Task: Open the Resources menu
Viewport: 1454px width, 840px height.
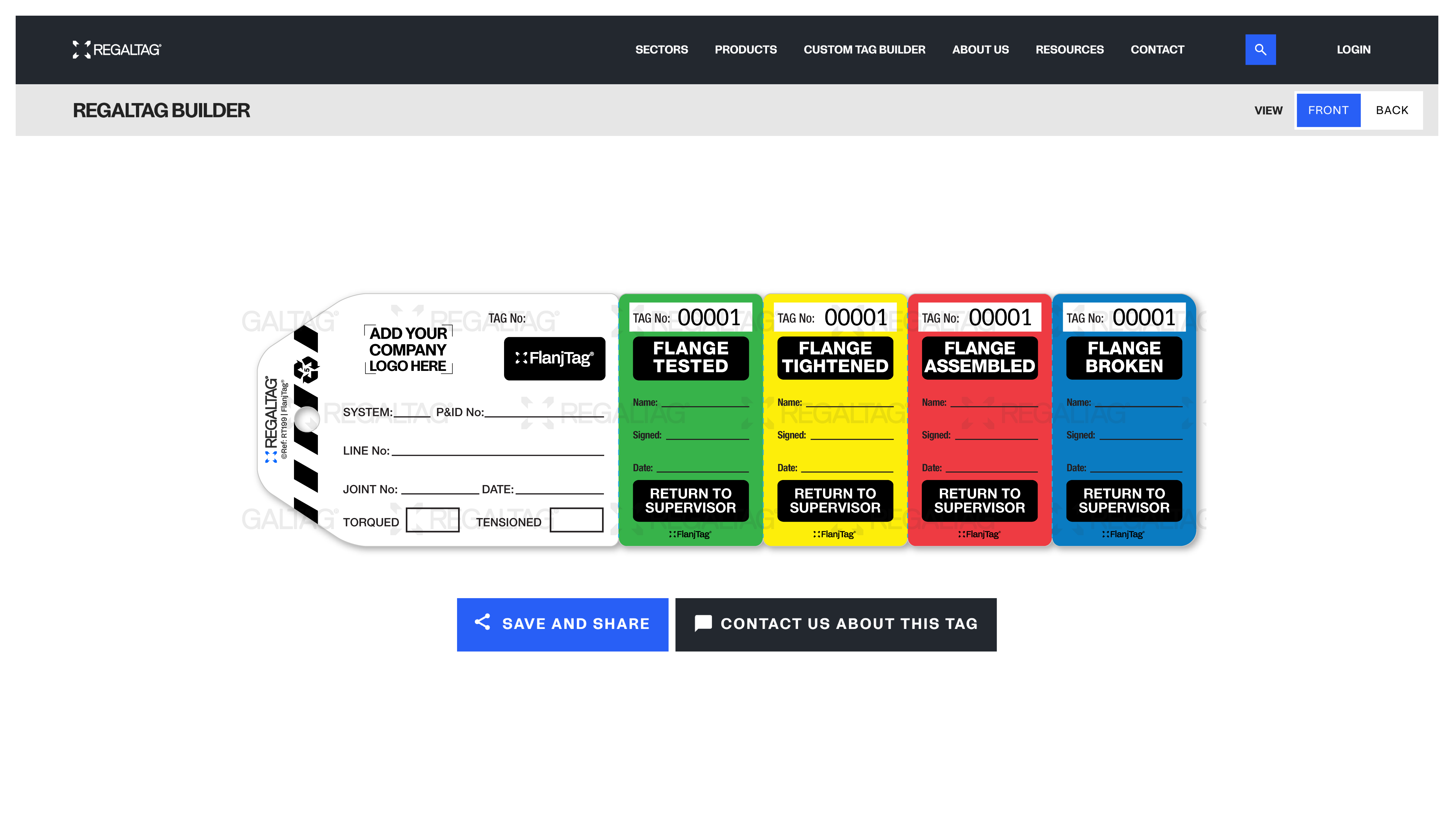Action: point(1069,50)
